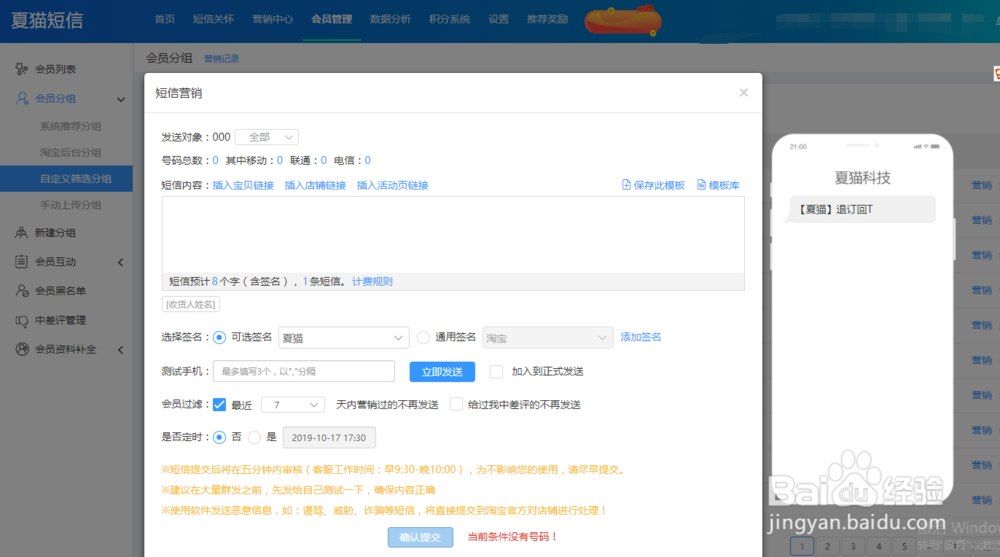Click the 会员分组 person icon in sidebar
1000x557 pixels.
[22, 98]
